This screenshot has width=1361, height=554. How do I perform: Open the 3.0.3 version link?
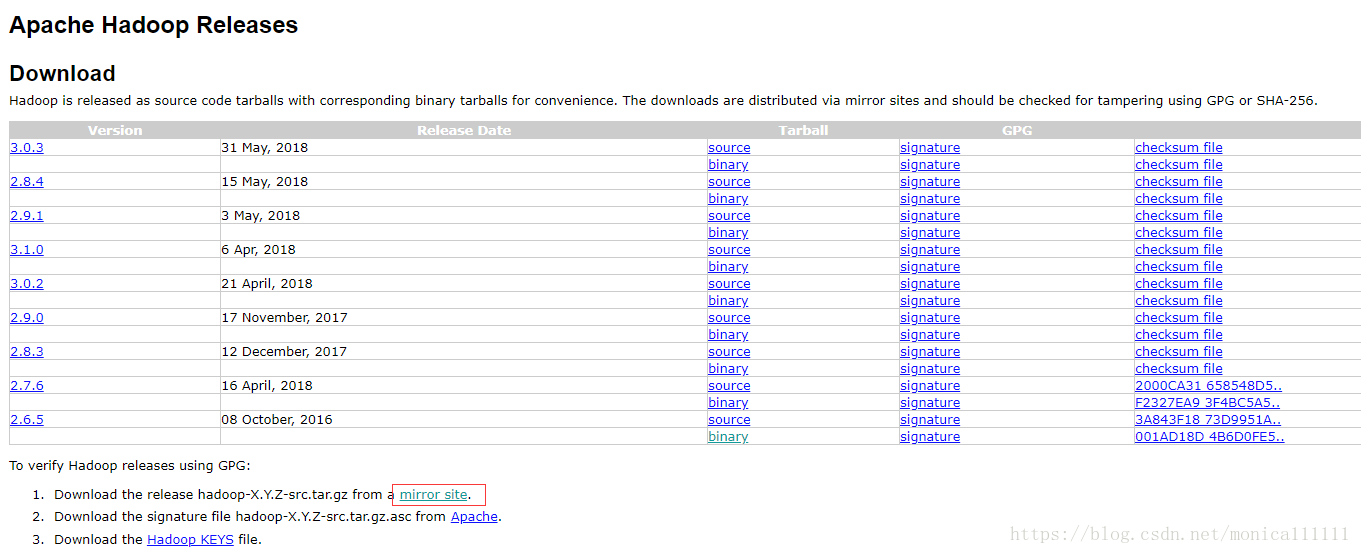click(x=27, y=148)
